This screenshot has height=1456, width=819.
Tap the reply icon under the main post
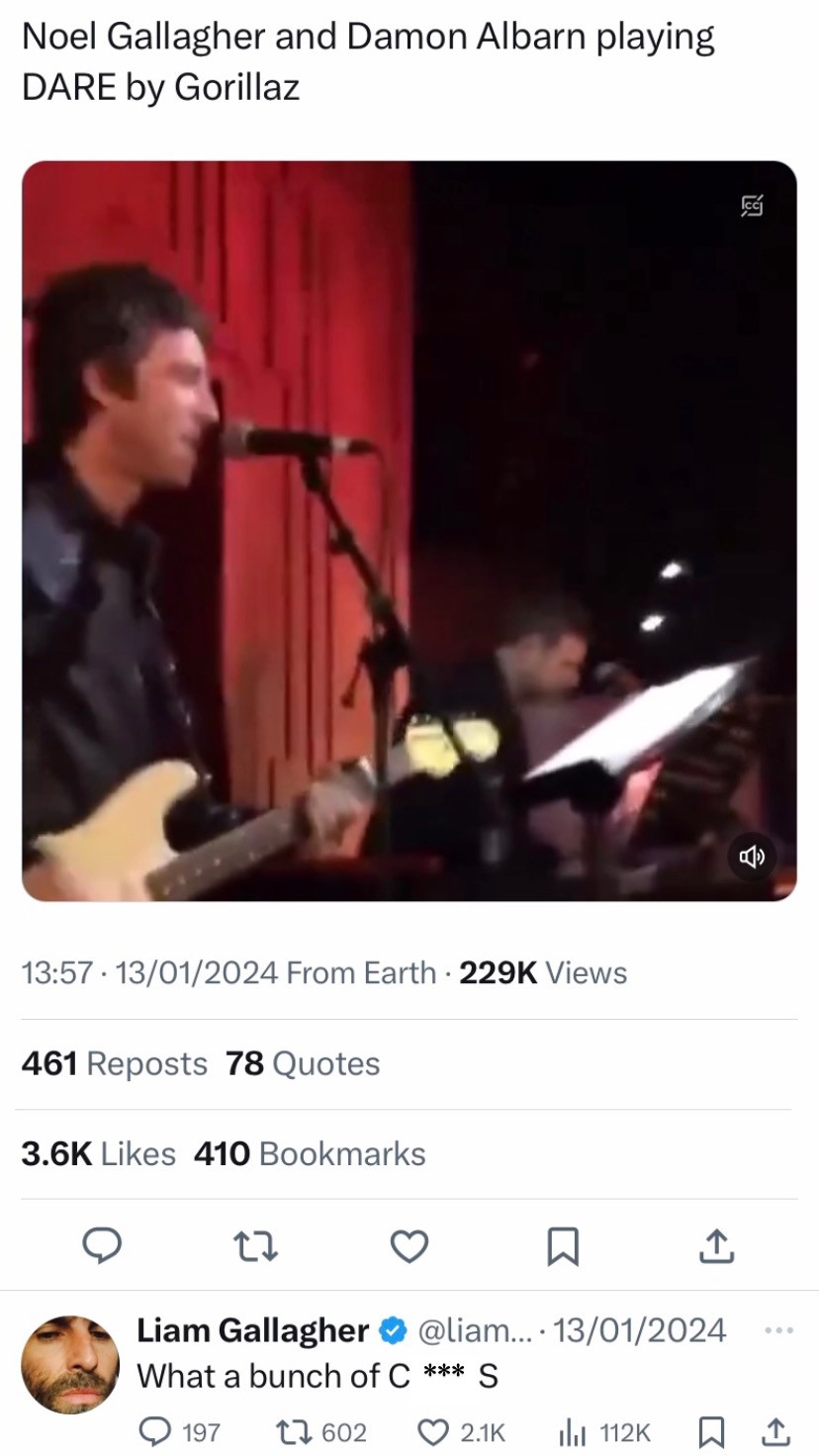coord(101,1246)
